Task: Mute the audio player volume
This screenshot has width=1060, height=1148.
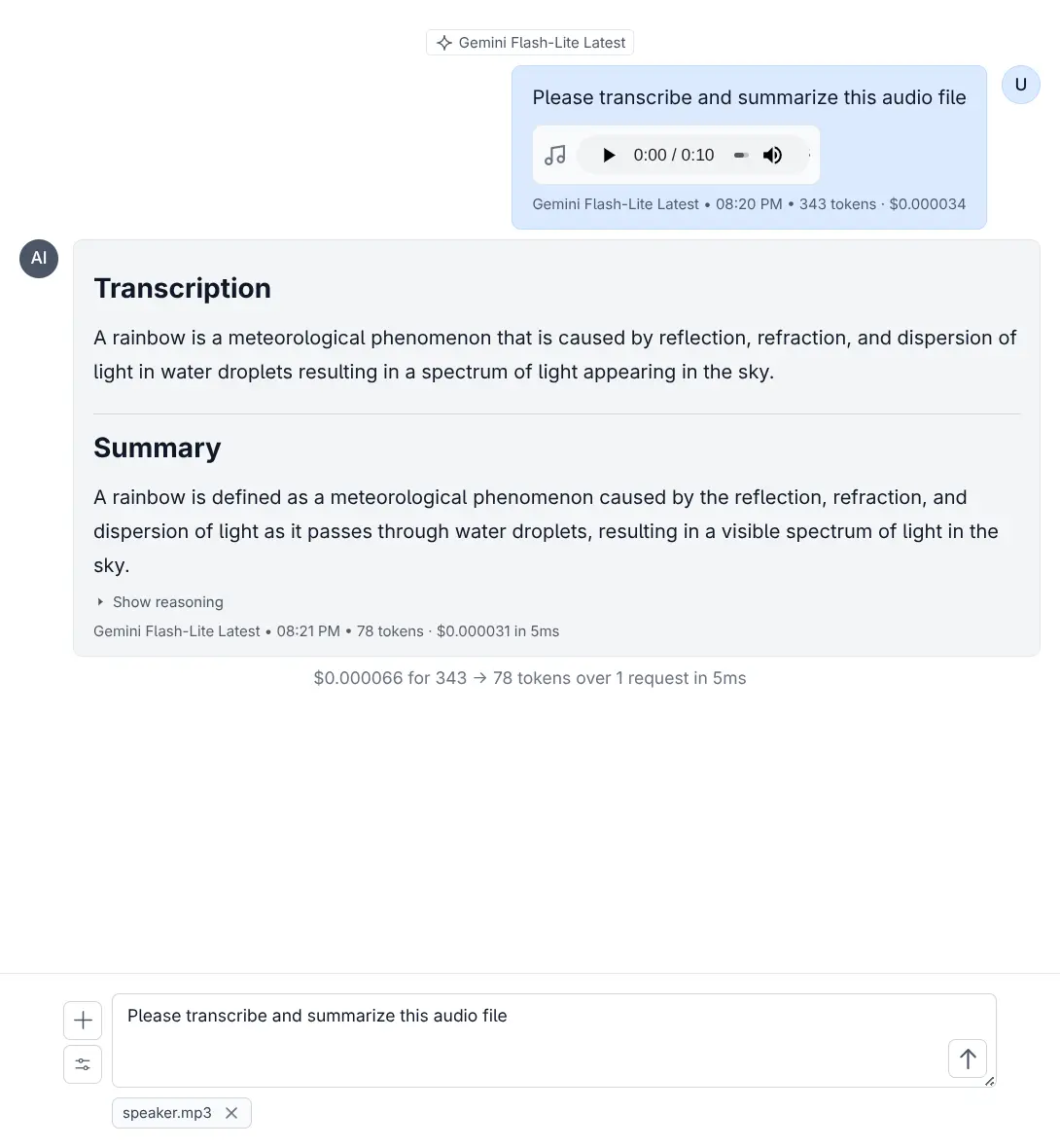Action: point(773,155)
